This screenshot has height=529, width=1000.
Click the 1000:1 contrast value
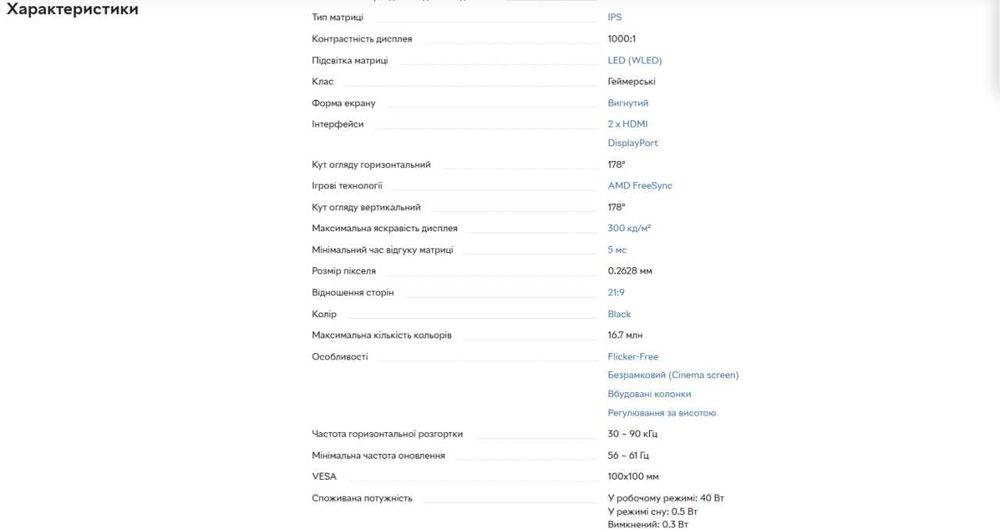pos(622,39)
